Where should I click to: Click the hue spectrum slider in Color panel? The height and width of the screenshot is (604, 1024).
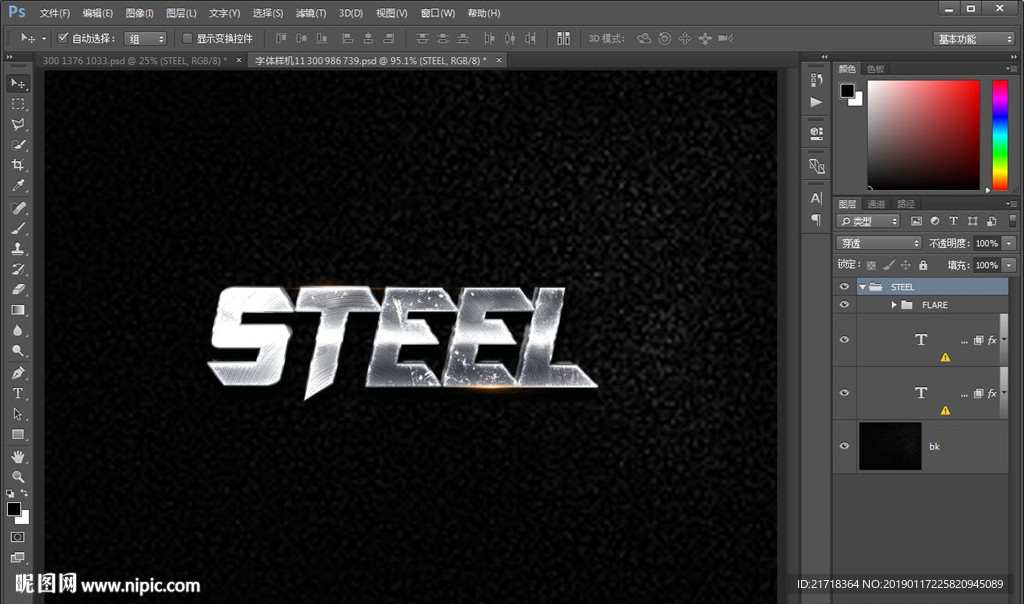[x=1000, y=135]
